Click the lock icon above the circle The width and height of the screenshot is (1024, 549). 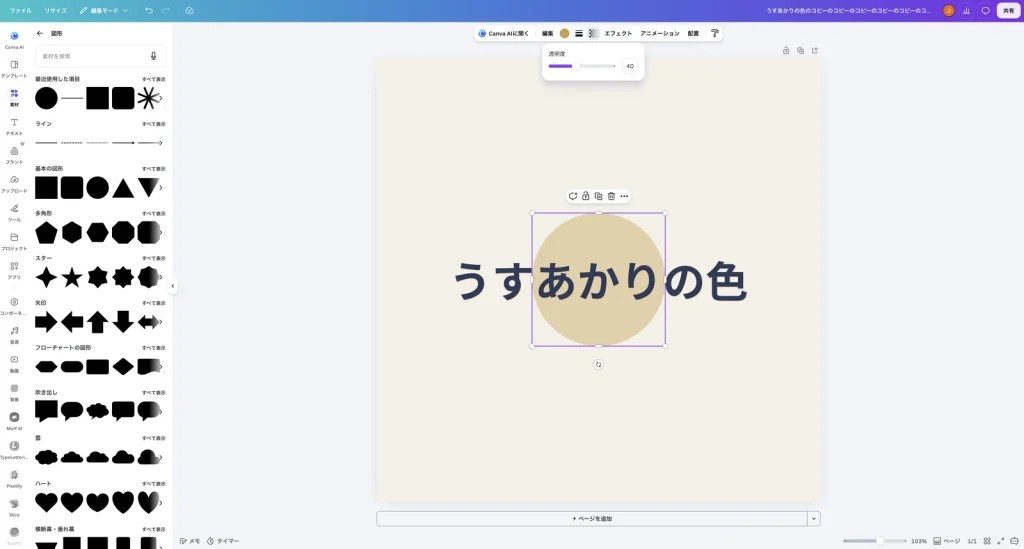tap(586, 196)
